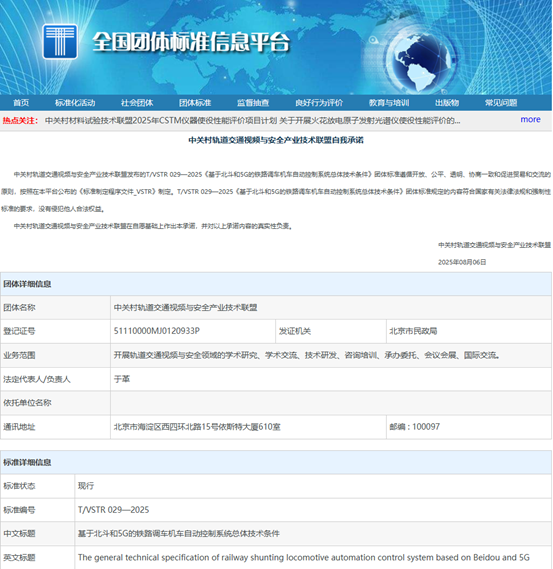This screenshot has width=553, height=569.
Task: Click the 法定代表人/负责人 label
Action: point(37,379)
